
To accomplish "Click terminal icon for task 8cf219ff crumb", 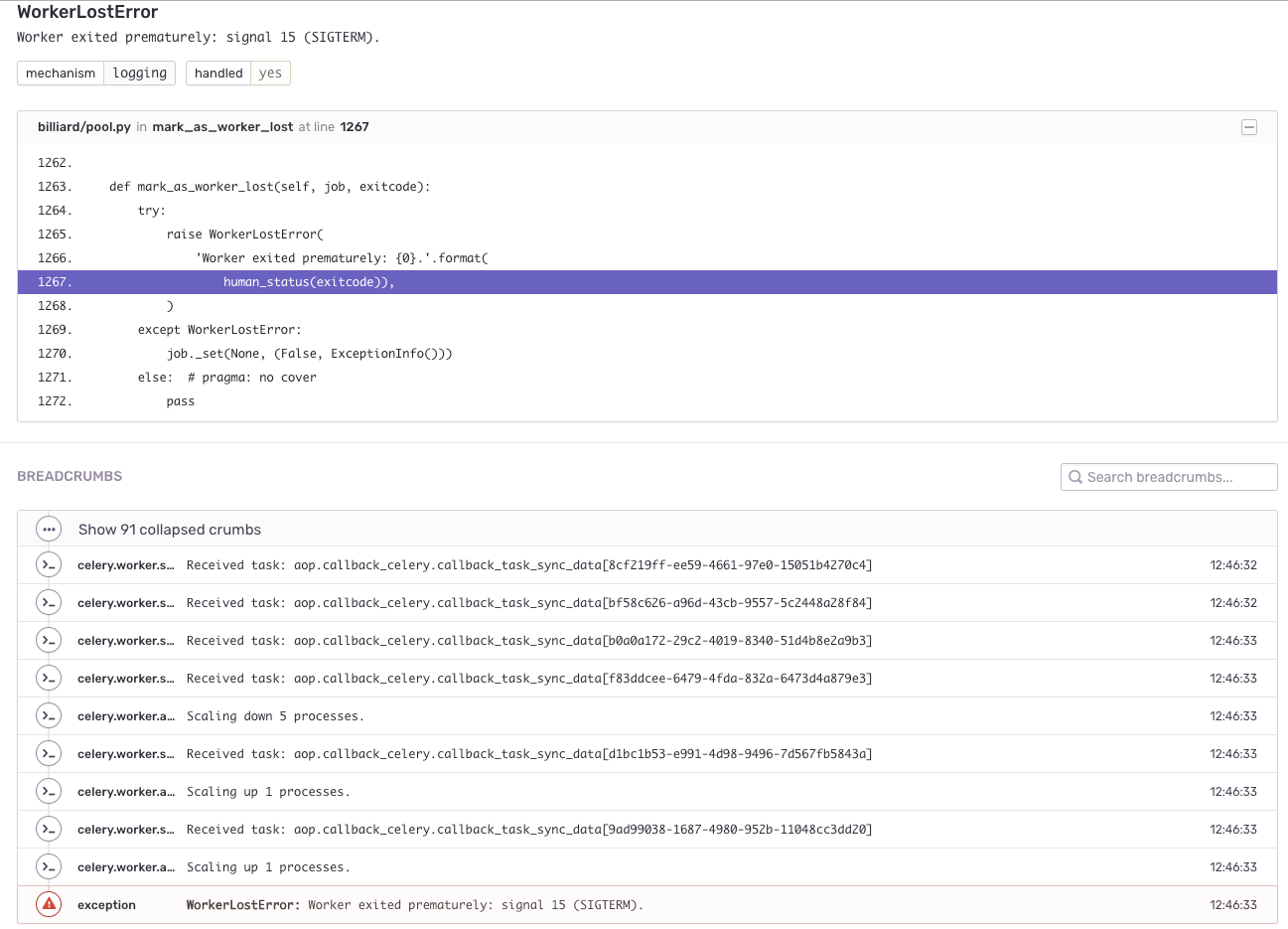I will click(49, 565).
